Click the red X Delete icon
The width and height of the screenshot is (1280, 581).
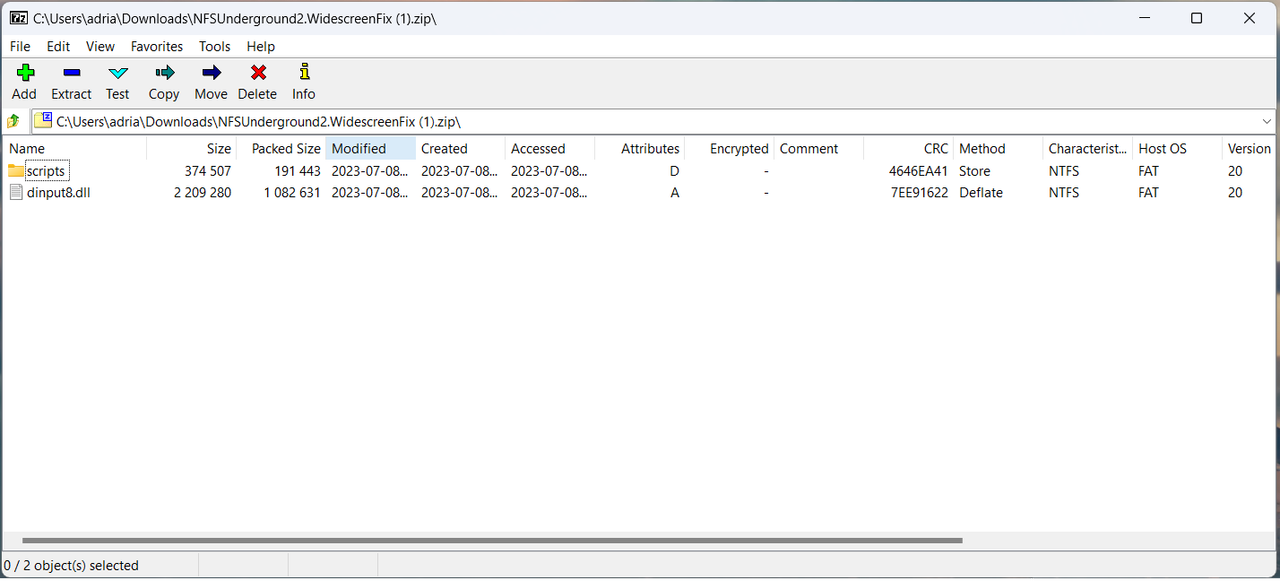pos(258,72)
